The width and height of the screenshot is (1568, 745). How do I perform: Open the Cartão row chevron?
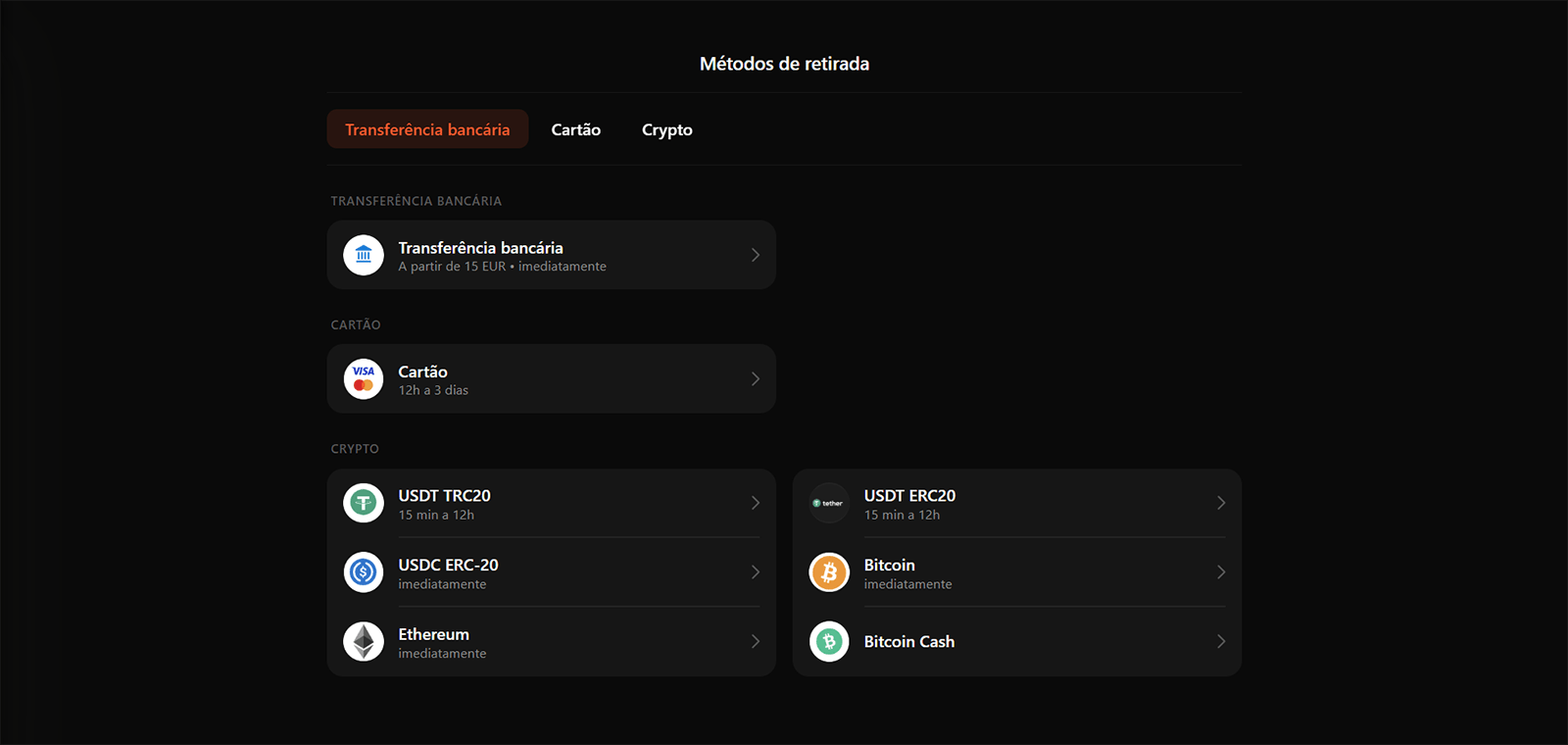pyautogui.click(x=756, y=378)
